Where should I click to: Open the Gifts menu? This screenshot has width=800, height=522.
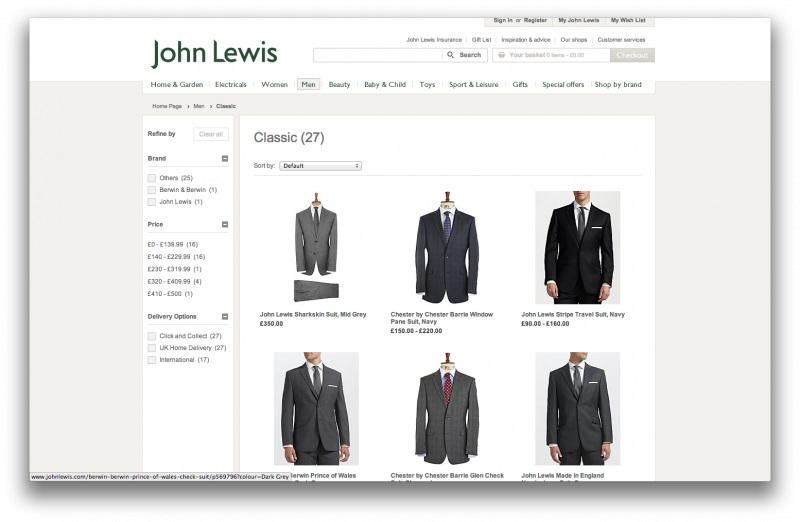tap(520, 84)
